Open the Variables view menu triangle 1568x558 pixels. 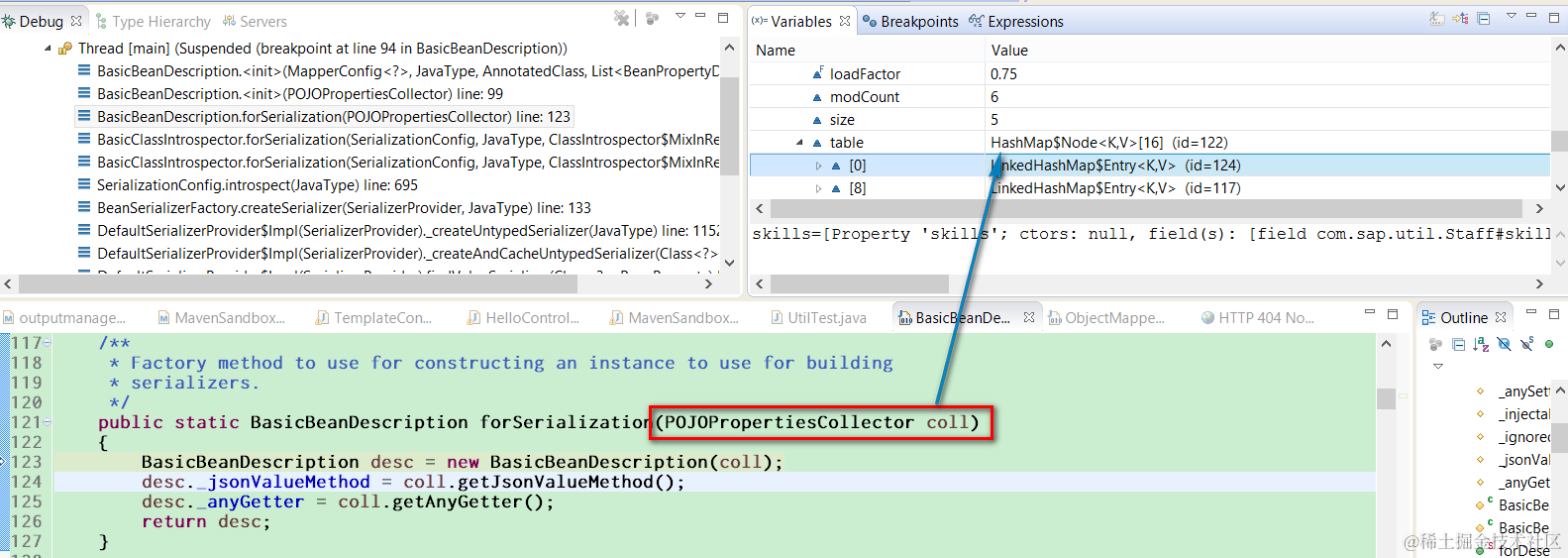point(1512,16)
